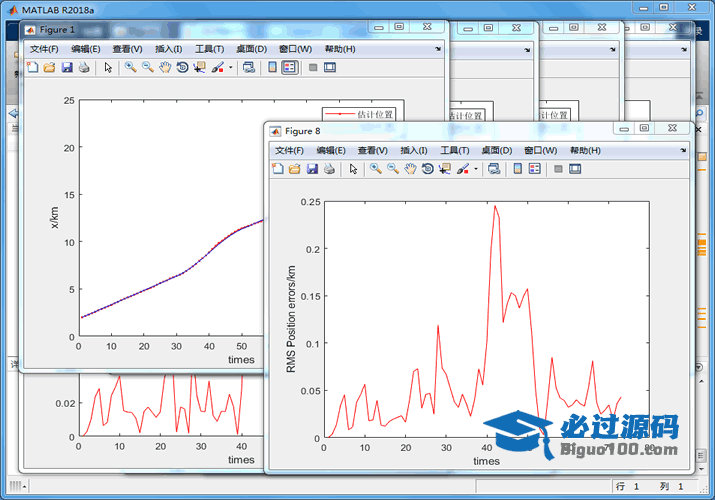Select Edit Plot arrow in Figure 1 toolbar
Viewport: 715px width, 500px height.
(108, 67)
